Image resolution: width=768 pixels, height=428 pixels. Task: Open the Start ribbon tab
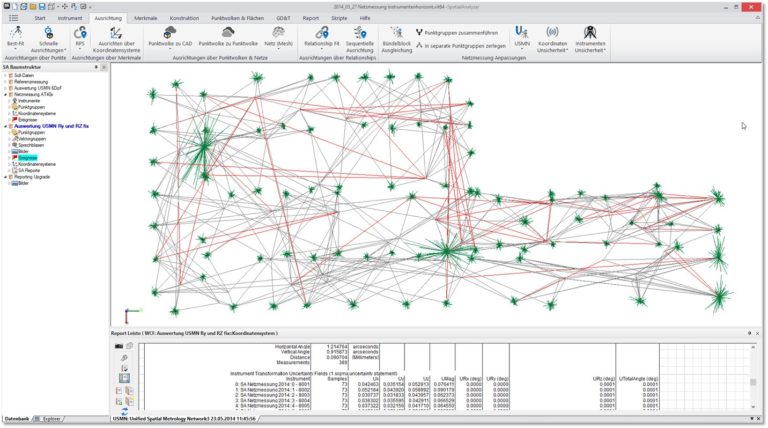point(40,18)
